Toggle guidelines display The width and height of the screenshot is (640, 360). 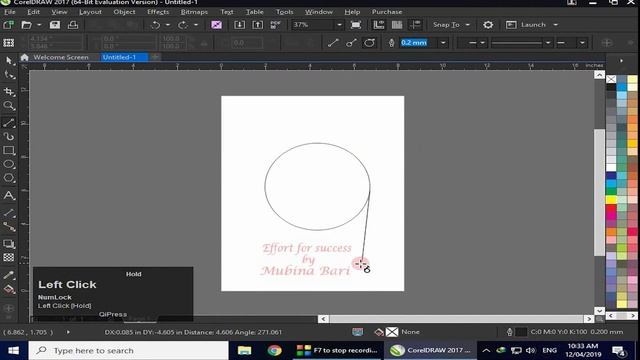pyautogui.click(x=415, y=25)
